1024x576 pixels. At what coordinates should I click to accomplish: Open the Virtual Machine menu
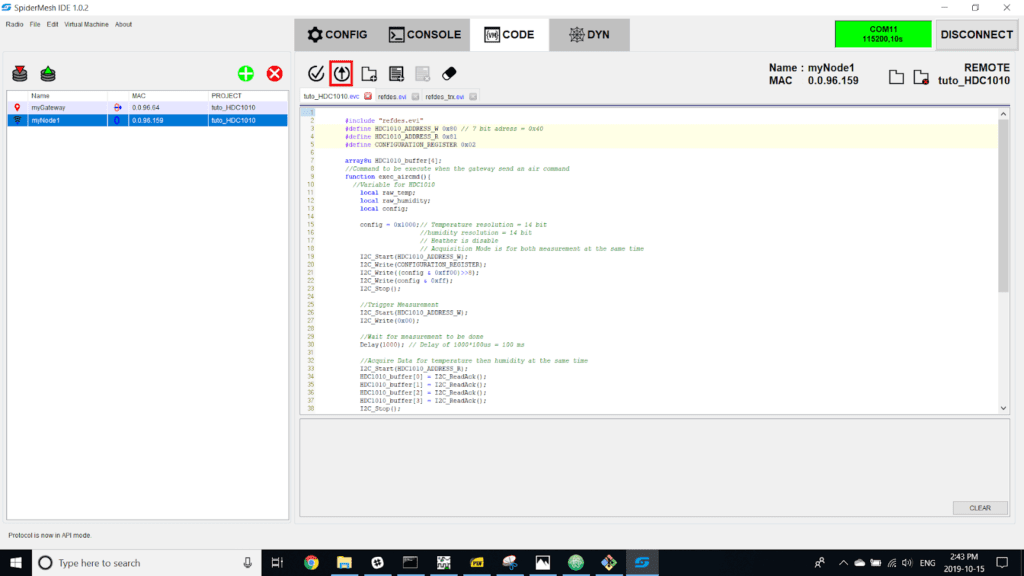point(86,24)
